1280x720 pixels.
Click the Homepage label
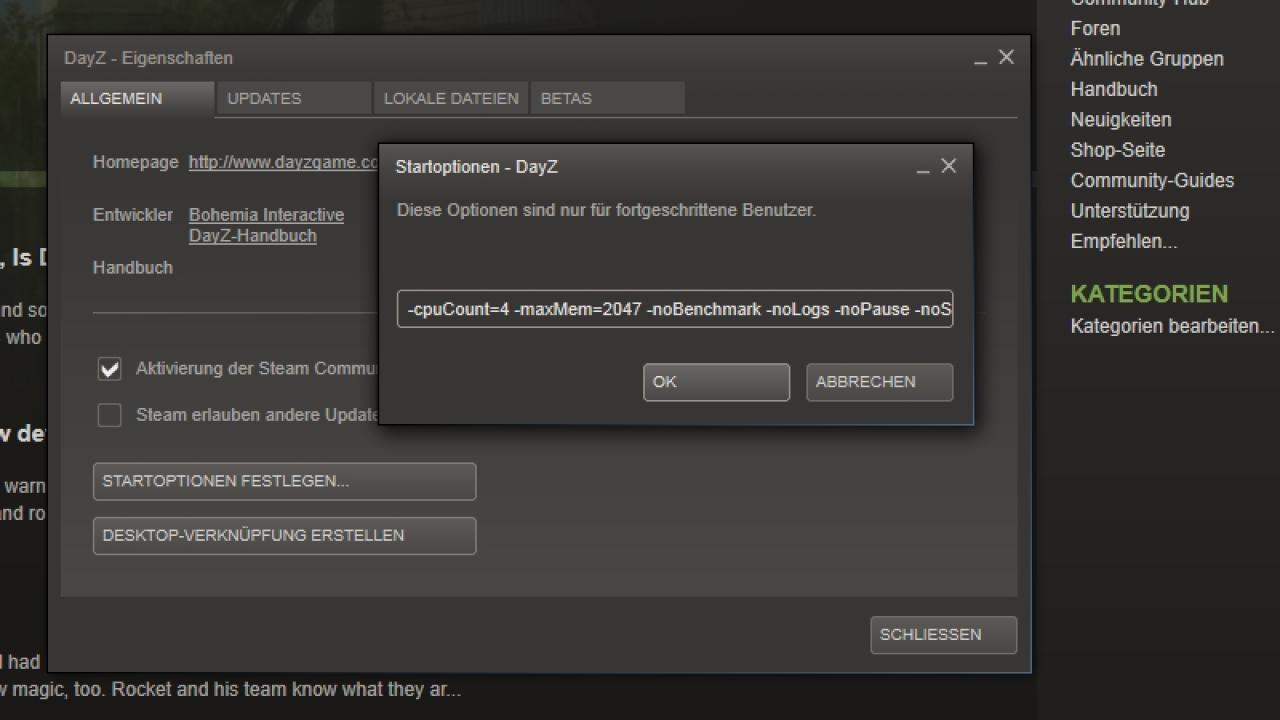tap(136, 162)
